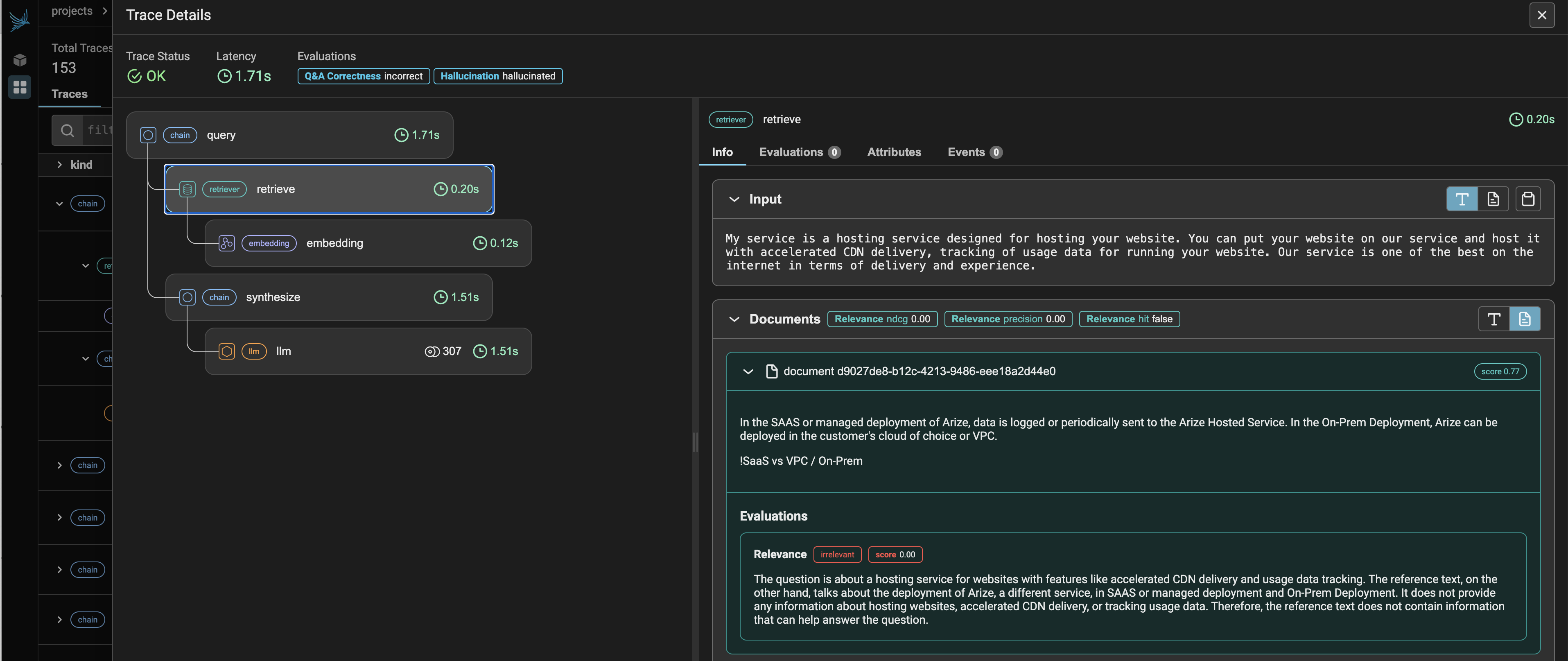The image size is (1568, 661).
Task: Collapse the Documents section
Action: pyautogui.click(x=734, y=319)
